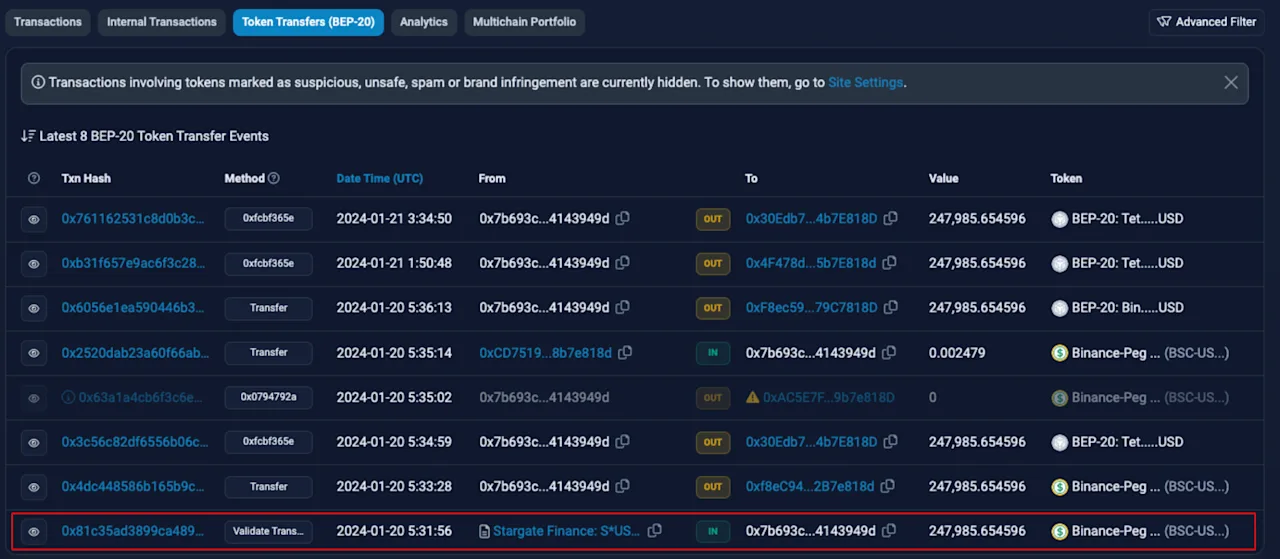1280x559 pixels.
Task: Open transaction hash 0x3c56c82df6556b06c
Action: tap(134, 442)
